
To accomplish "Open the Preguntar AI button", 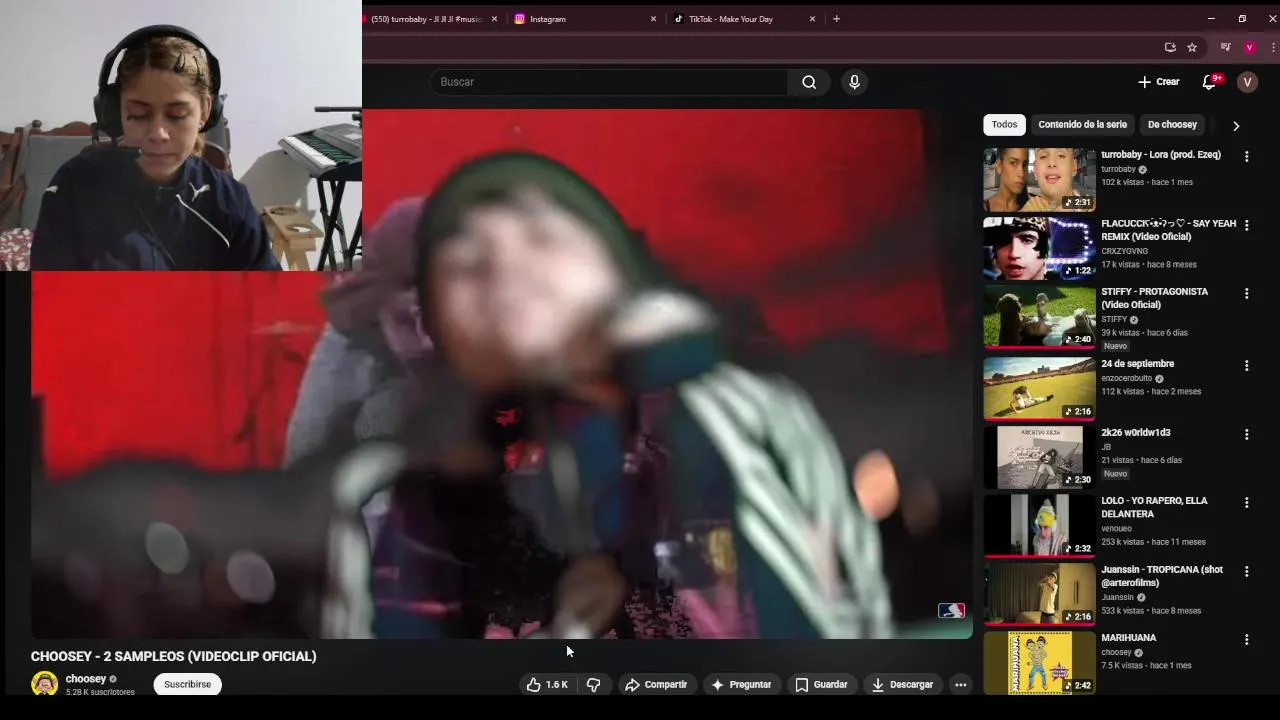I will 741,685.
